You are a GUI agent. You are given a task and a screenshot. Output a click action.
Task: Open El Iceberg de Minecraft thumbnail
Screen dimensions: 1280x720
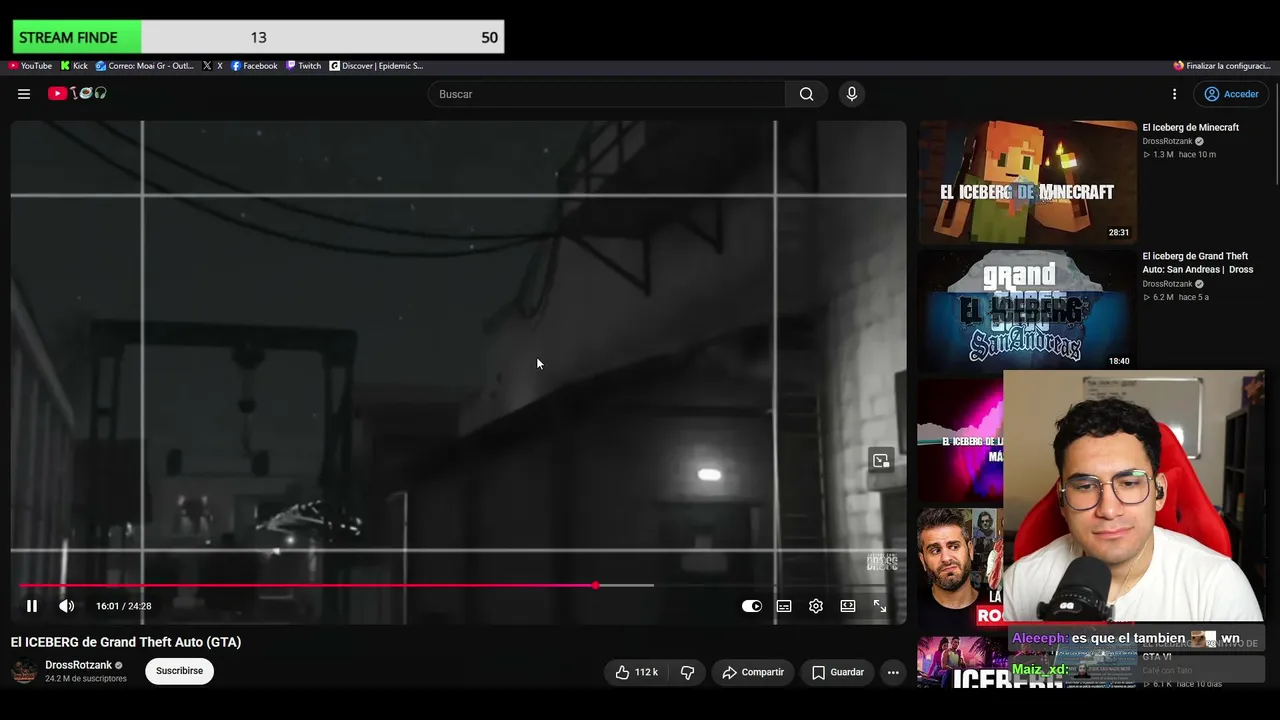[x=1027, y=182]
